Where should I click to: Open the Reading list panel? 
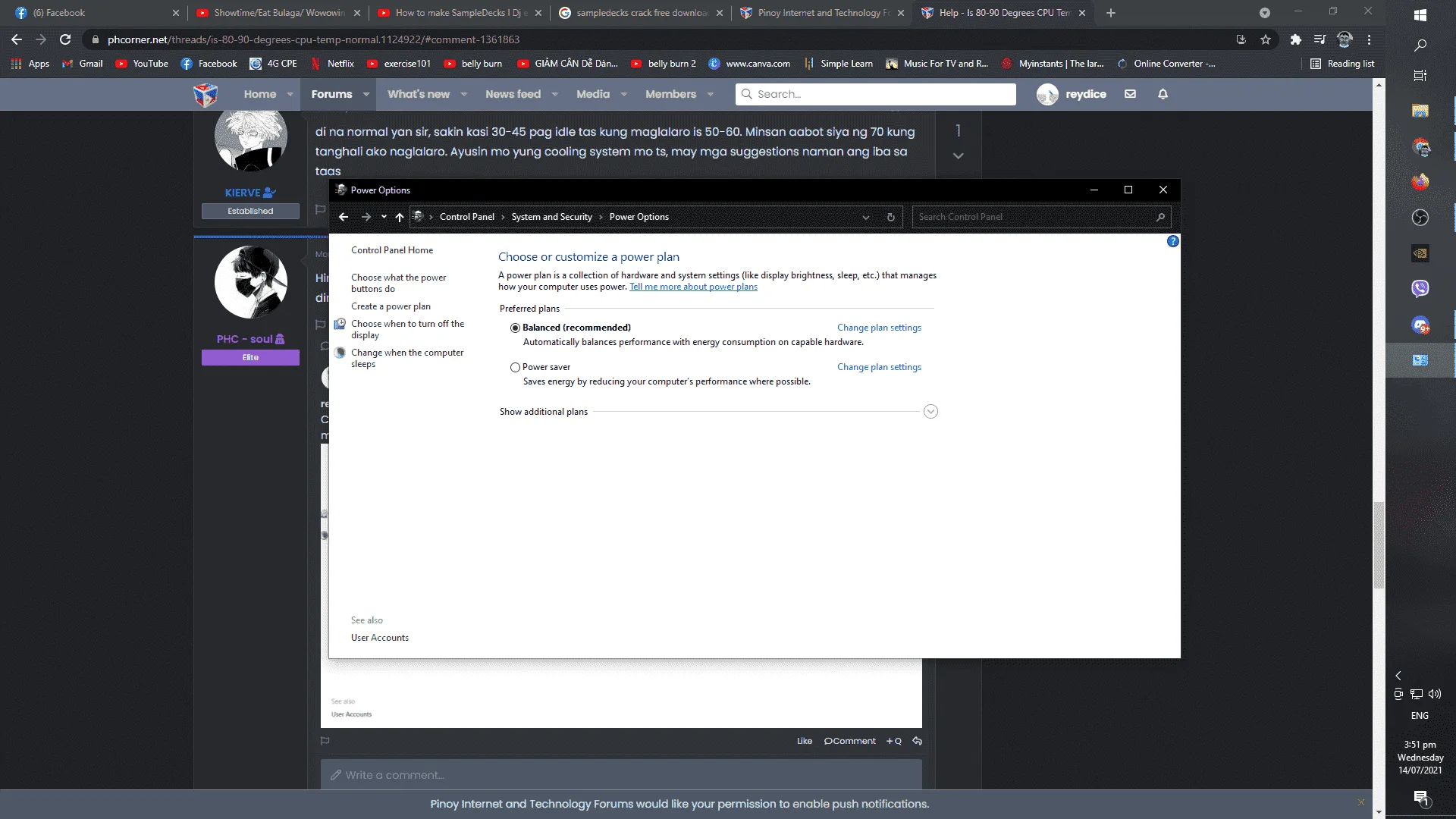[x=1342, y=64]
